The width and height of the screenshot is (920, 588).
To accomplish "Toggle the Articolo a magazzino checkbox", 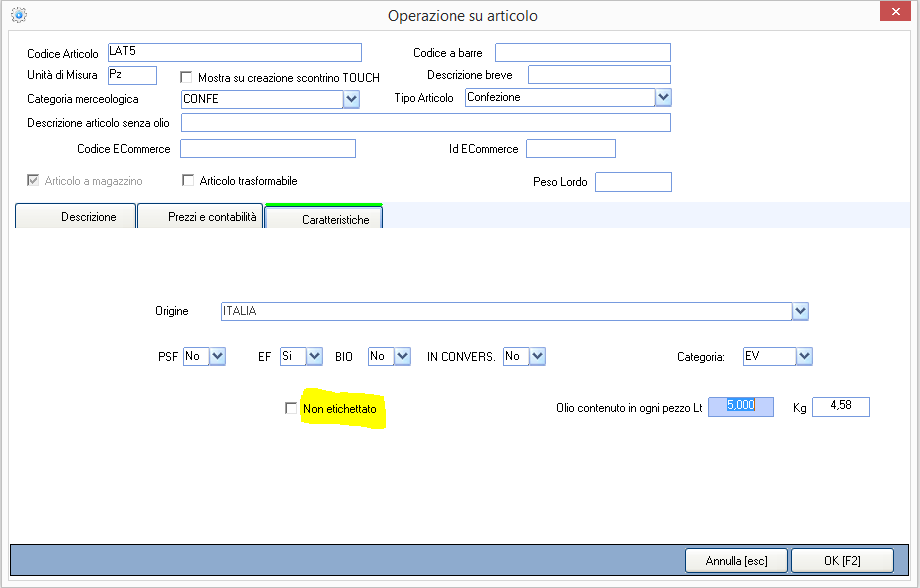I will pos(33,180).
